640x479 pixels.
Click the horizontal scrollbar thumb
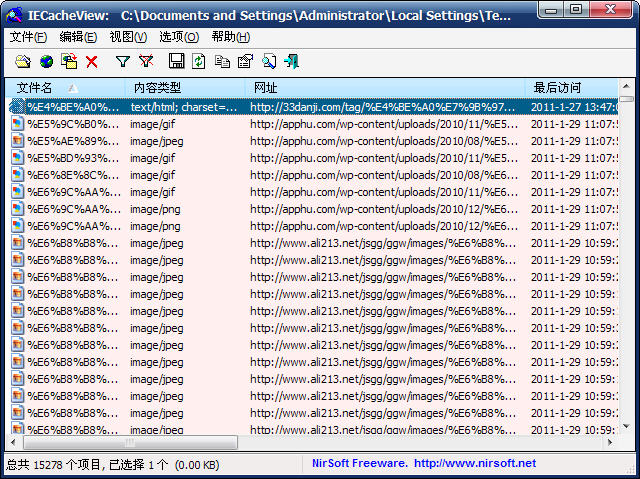pyautogui.click(x=130, y=442)
